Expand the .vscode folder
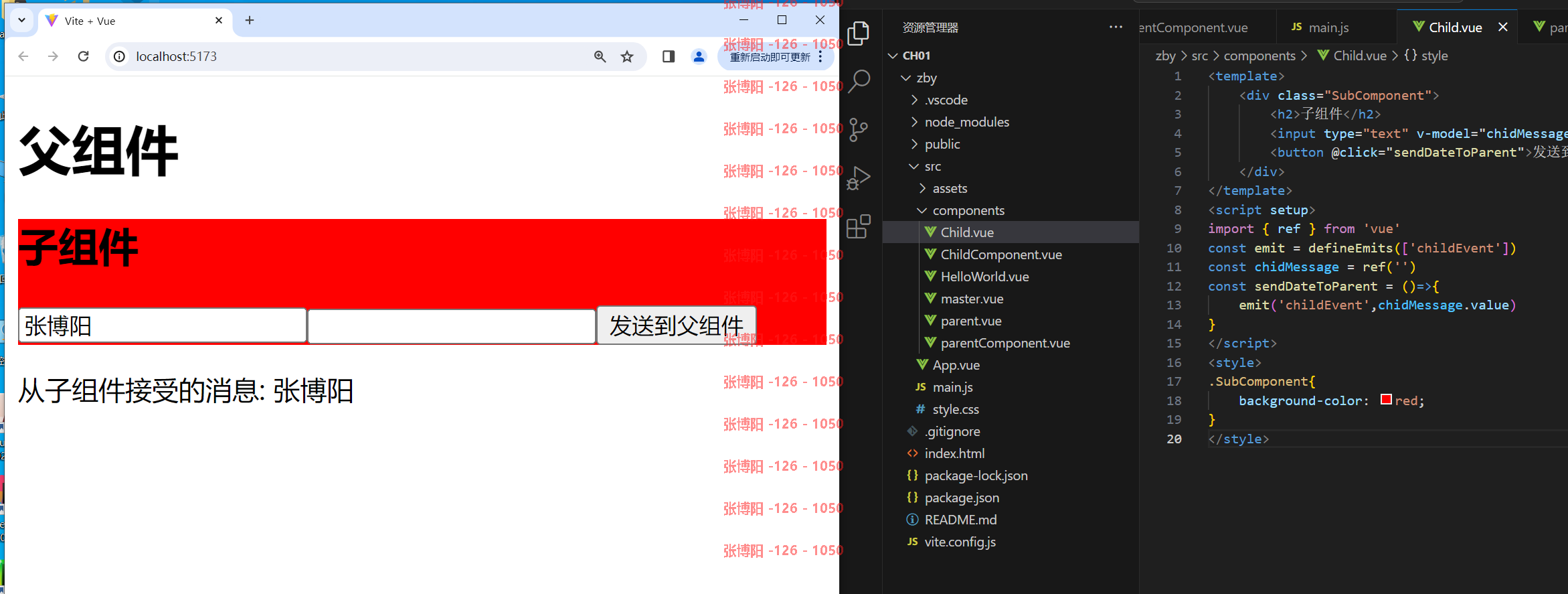Image resolution: width=1568 pixels, height=594 pixels. pyautogui.click(x=915, y=100)
